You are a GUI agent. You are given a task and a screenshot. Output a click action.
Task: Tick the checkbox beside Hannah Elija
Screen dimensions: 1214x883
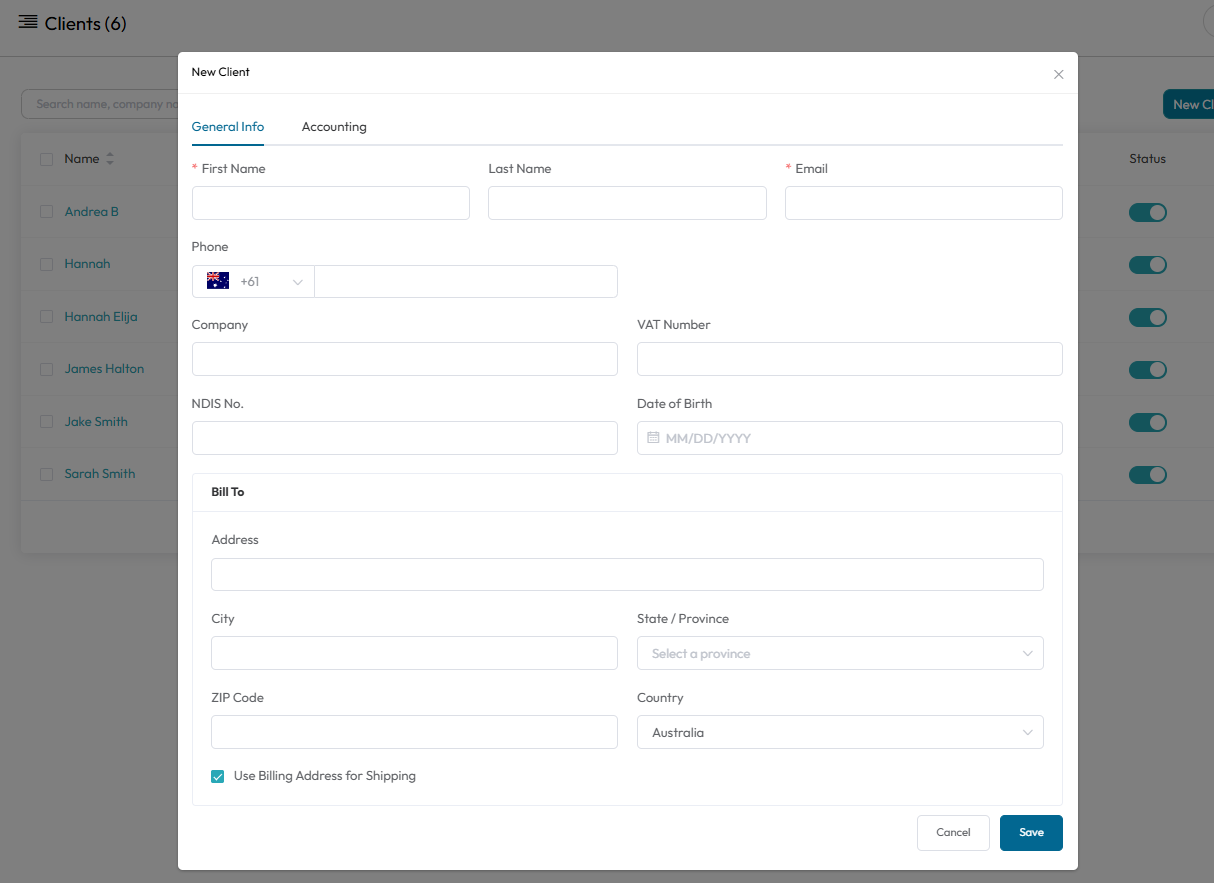[x=46, y=316]
